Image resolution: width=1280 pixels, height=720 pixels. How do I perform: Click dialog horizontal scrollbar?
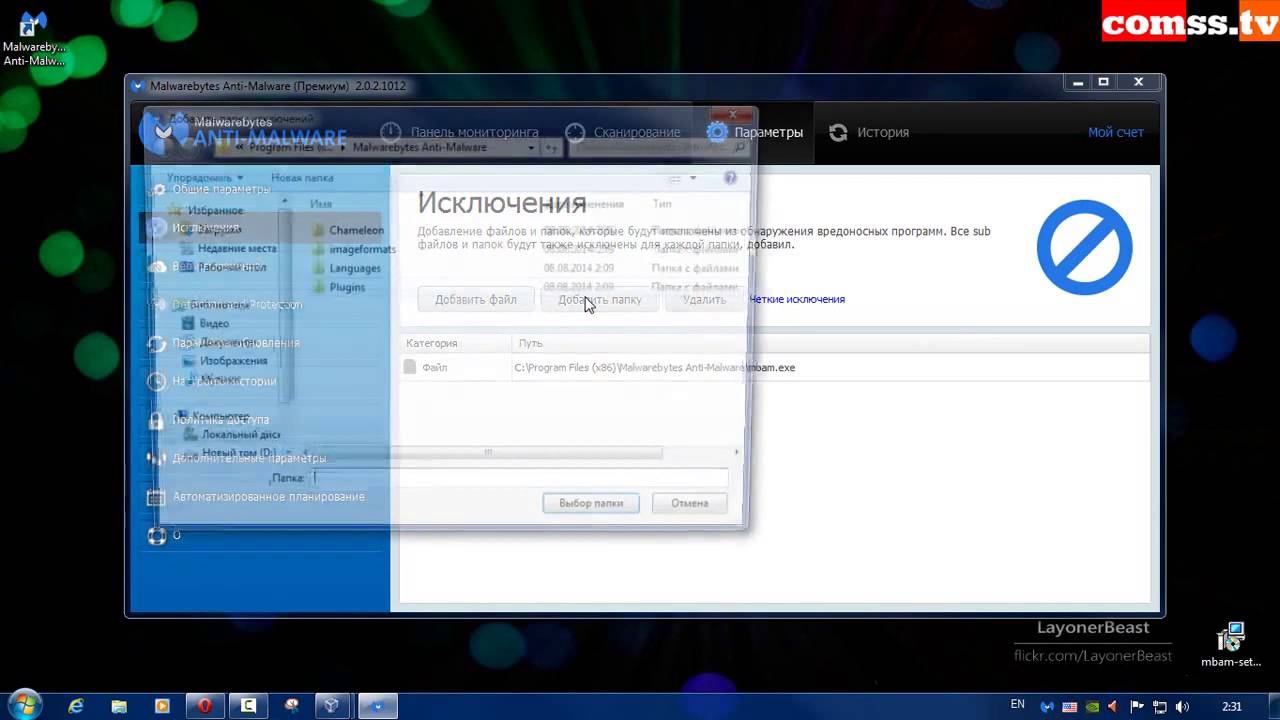(x=488, y=452)
